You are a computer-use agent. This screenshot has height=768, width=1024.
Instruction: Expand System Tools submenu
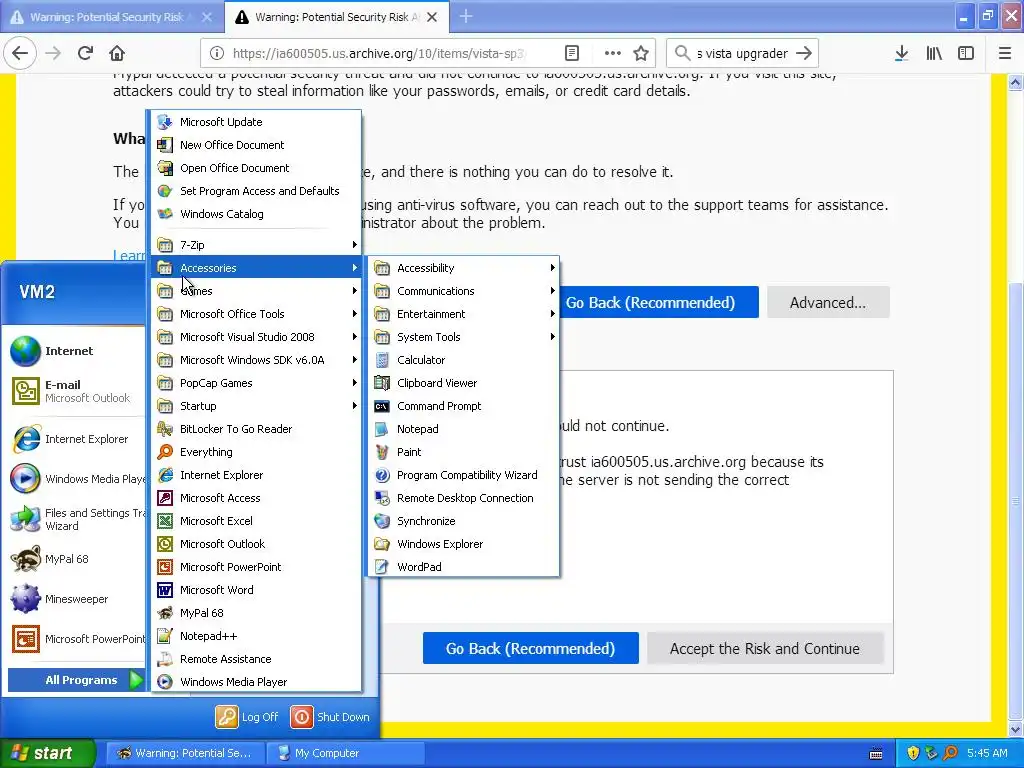tap(464, 336)
